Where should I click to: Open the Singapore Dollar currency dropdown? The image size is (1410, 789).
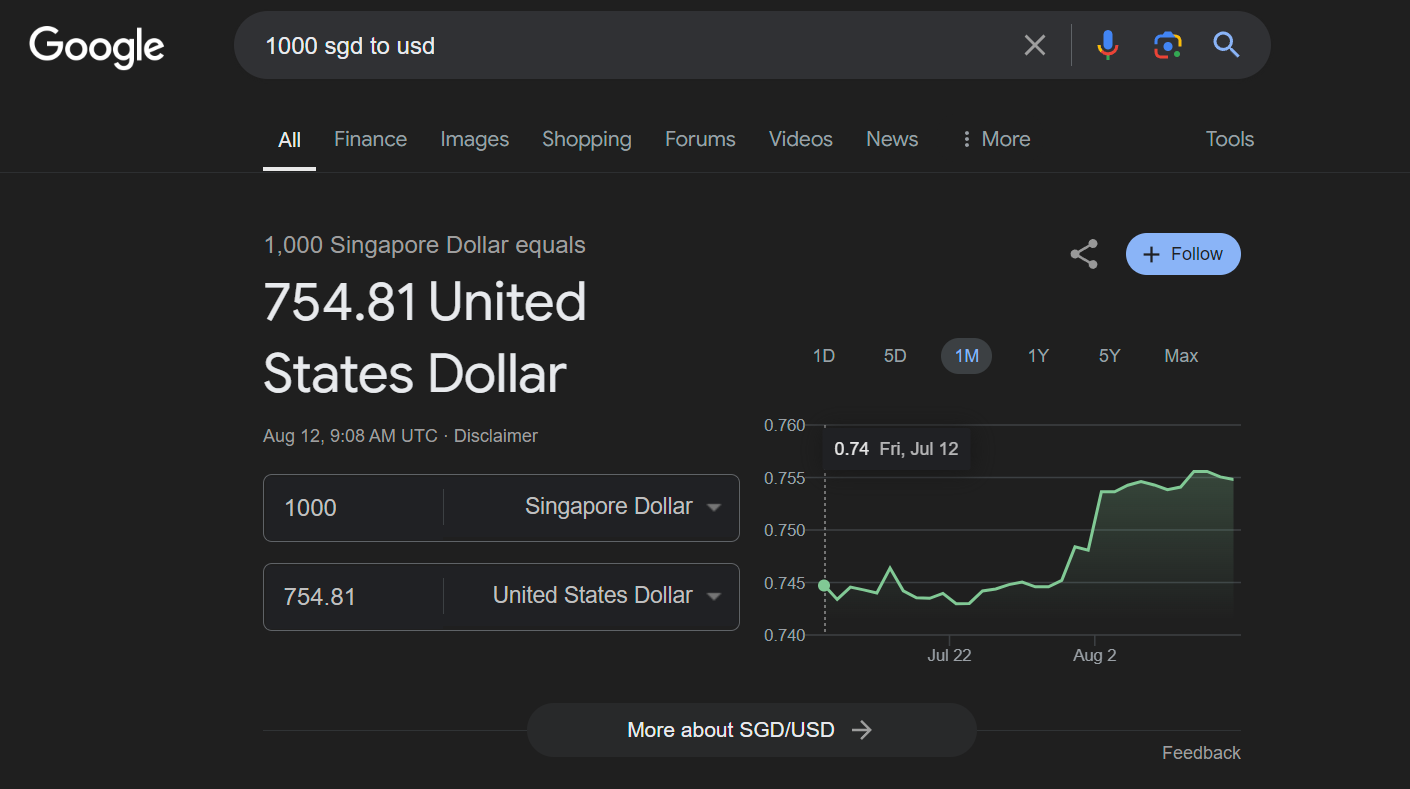pos(622,507)
